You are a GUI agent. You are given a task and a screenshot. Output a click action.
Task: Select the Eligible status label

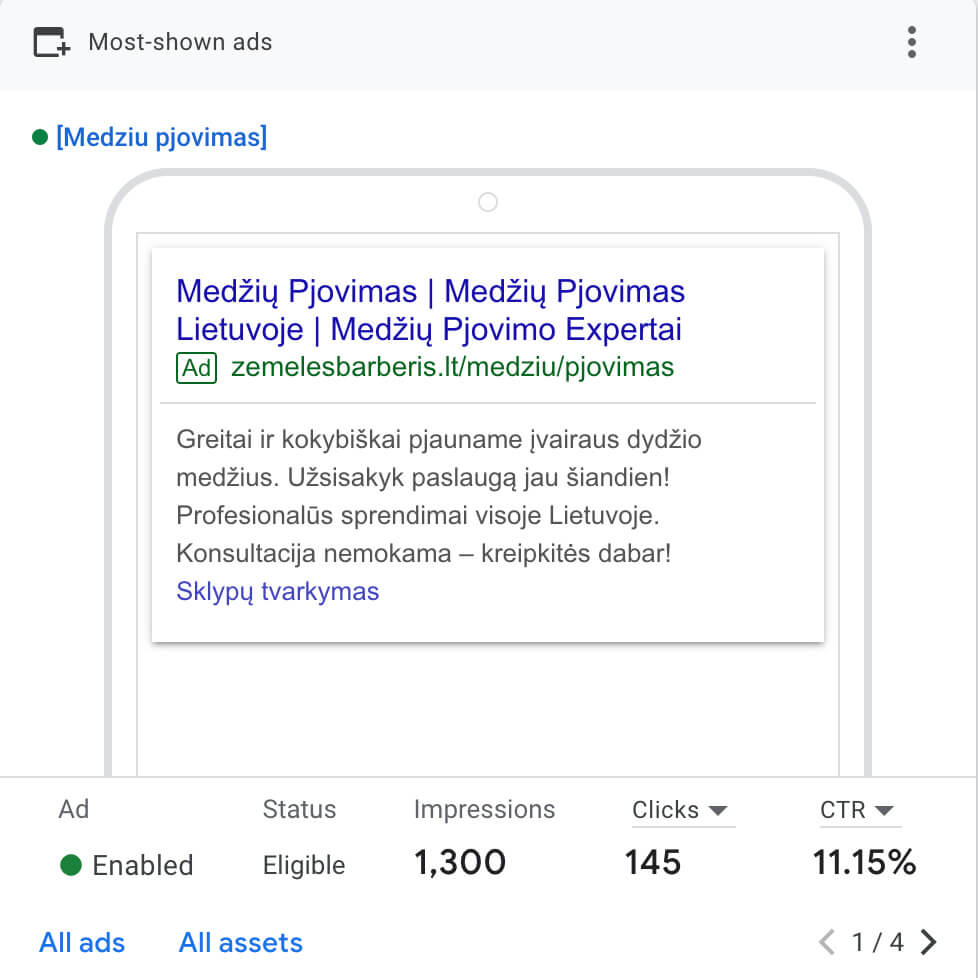(x=304, y=866)
